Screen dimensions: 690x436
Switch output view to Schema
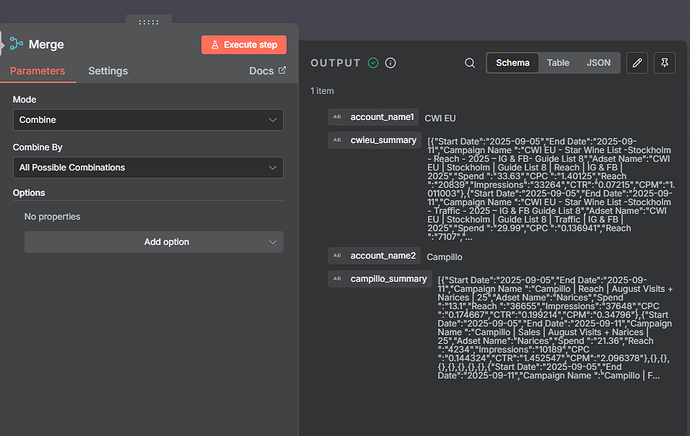[513, 63]
